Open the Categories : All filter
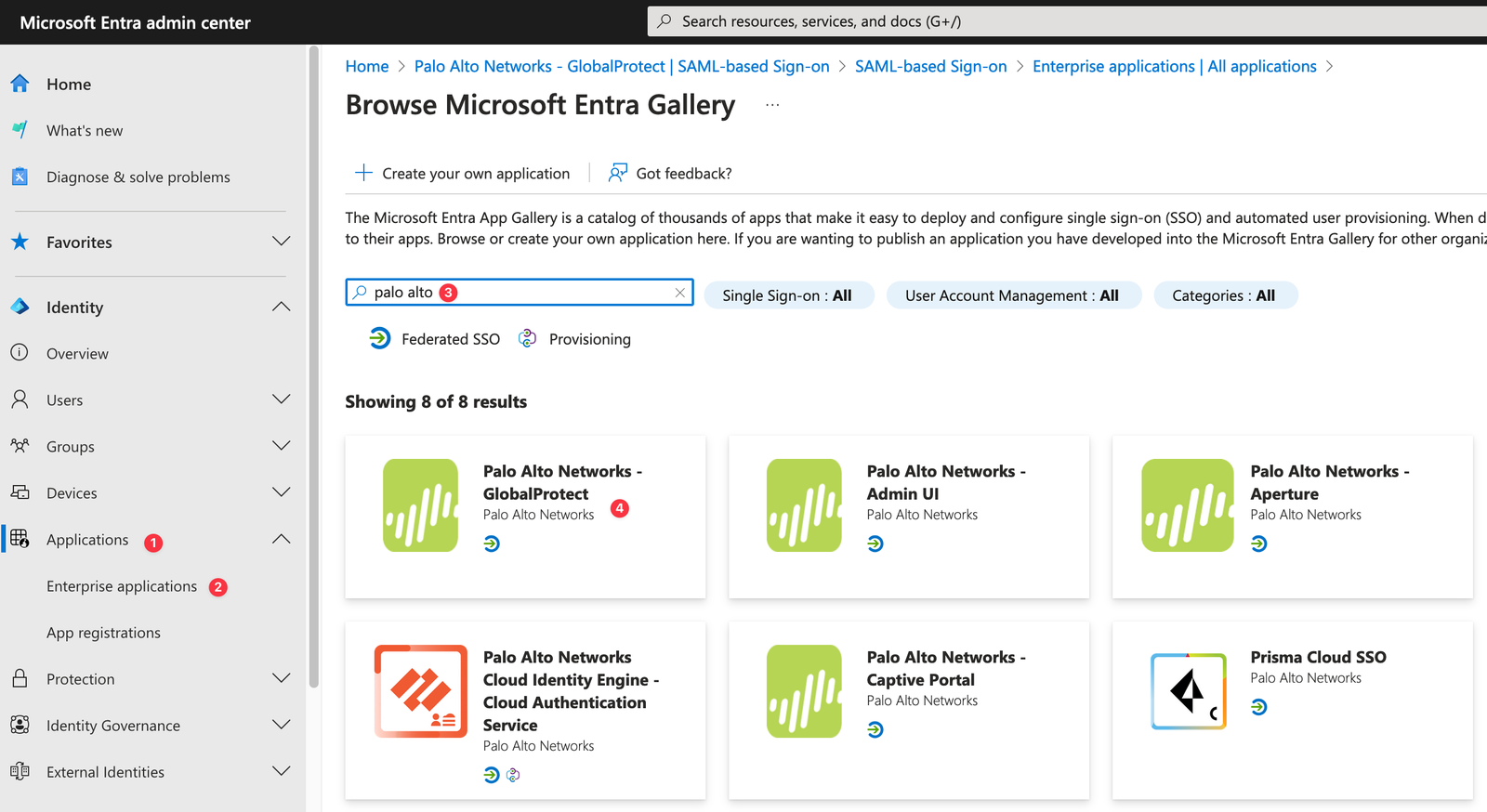This screenshot has width=1487, height=812. click(1223, 295)
